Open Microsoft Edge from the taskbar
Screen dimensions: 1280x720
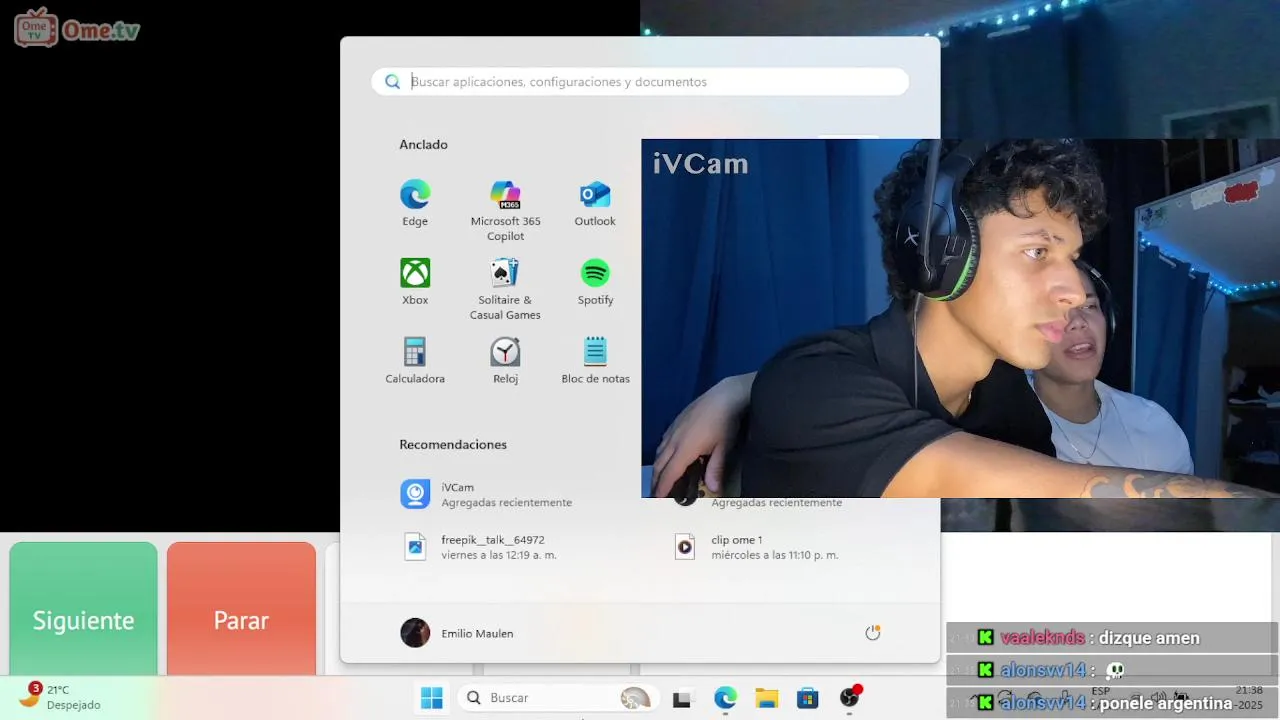point(725,698)
